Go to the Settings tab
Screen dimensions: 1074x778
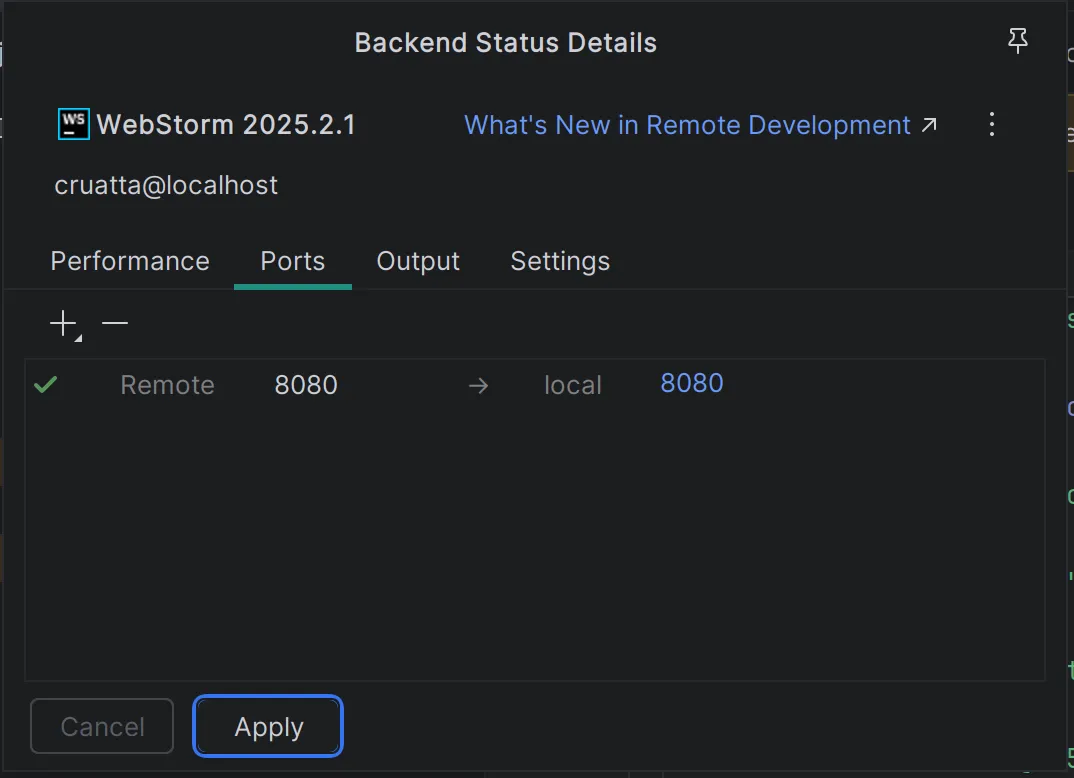pyautogui.click(x=560, y=262)
